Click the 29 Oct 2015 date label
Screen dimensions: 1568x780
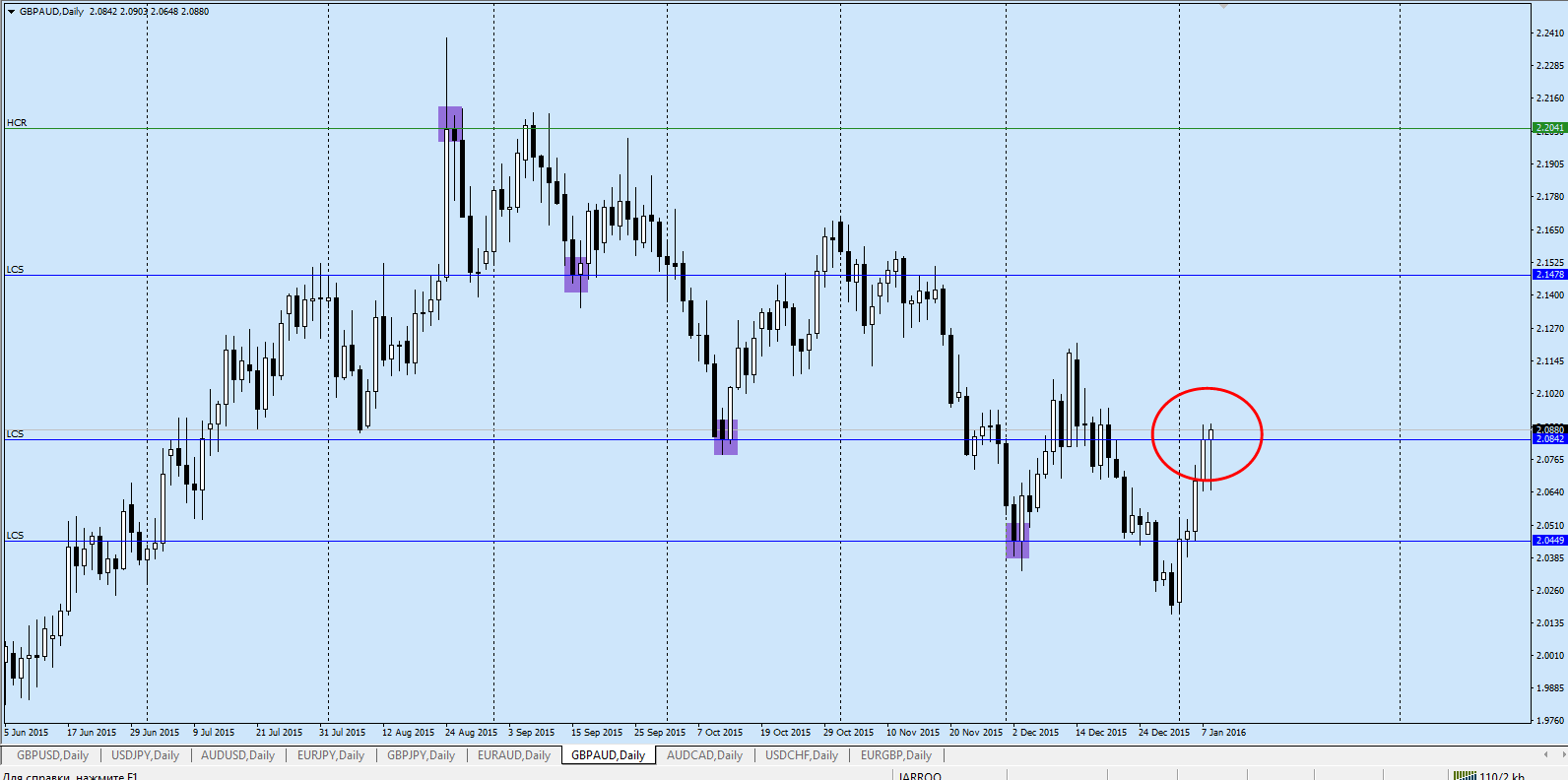pyautogui.click(x=848, y=733)
